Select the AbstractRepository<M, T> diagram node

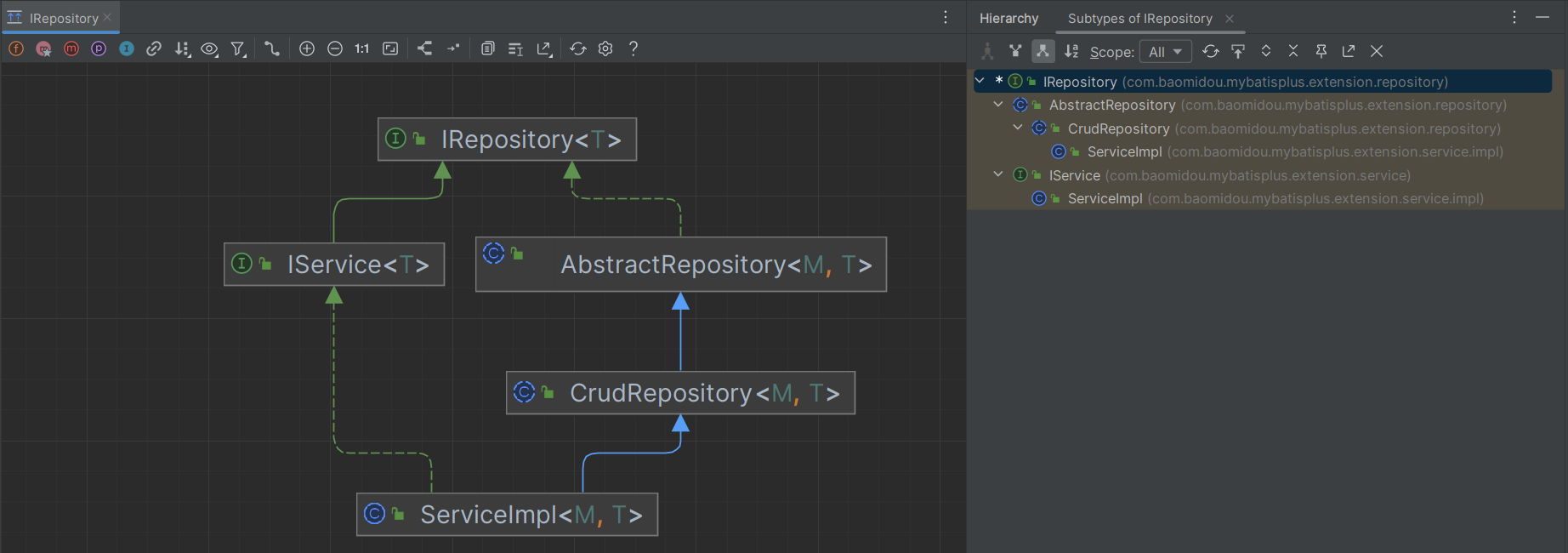[680, 265]
